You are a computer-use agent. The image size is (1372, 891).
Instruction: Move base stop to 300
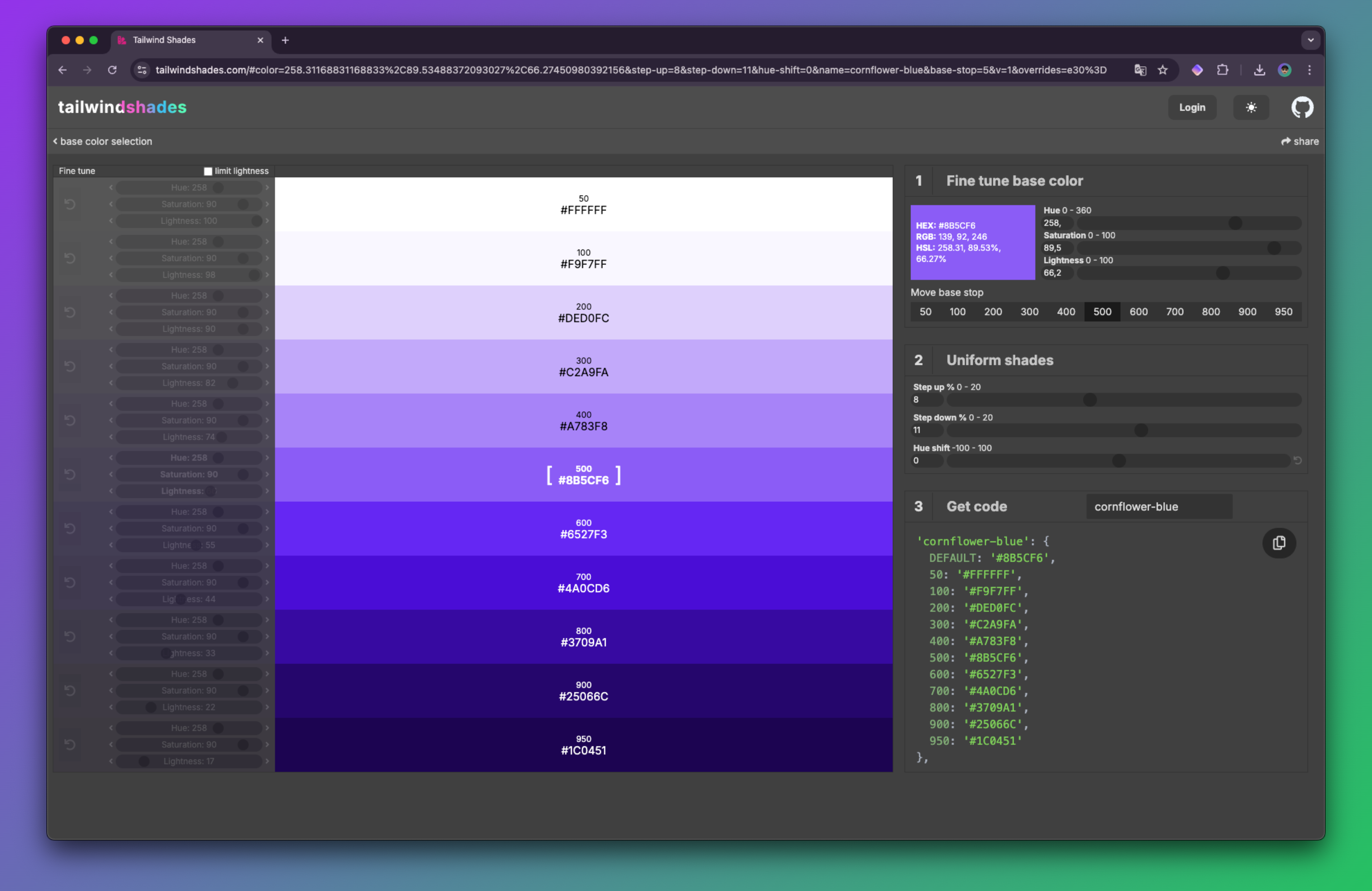(1029, 312)
